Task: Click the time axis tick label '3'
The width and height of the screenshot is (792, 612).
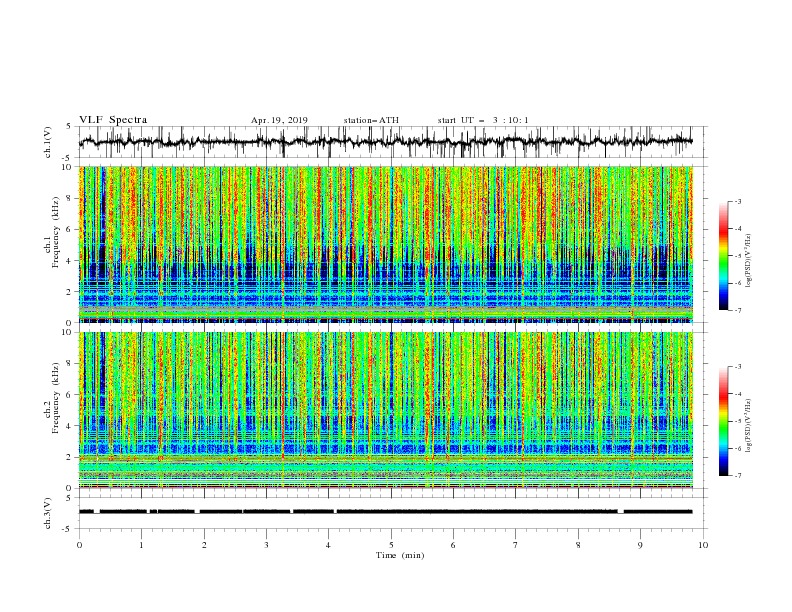Action: 266,545
